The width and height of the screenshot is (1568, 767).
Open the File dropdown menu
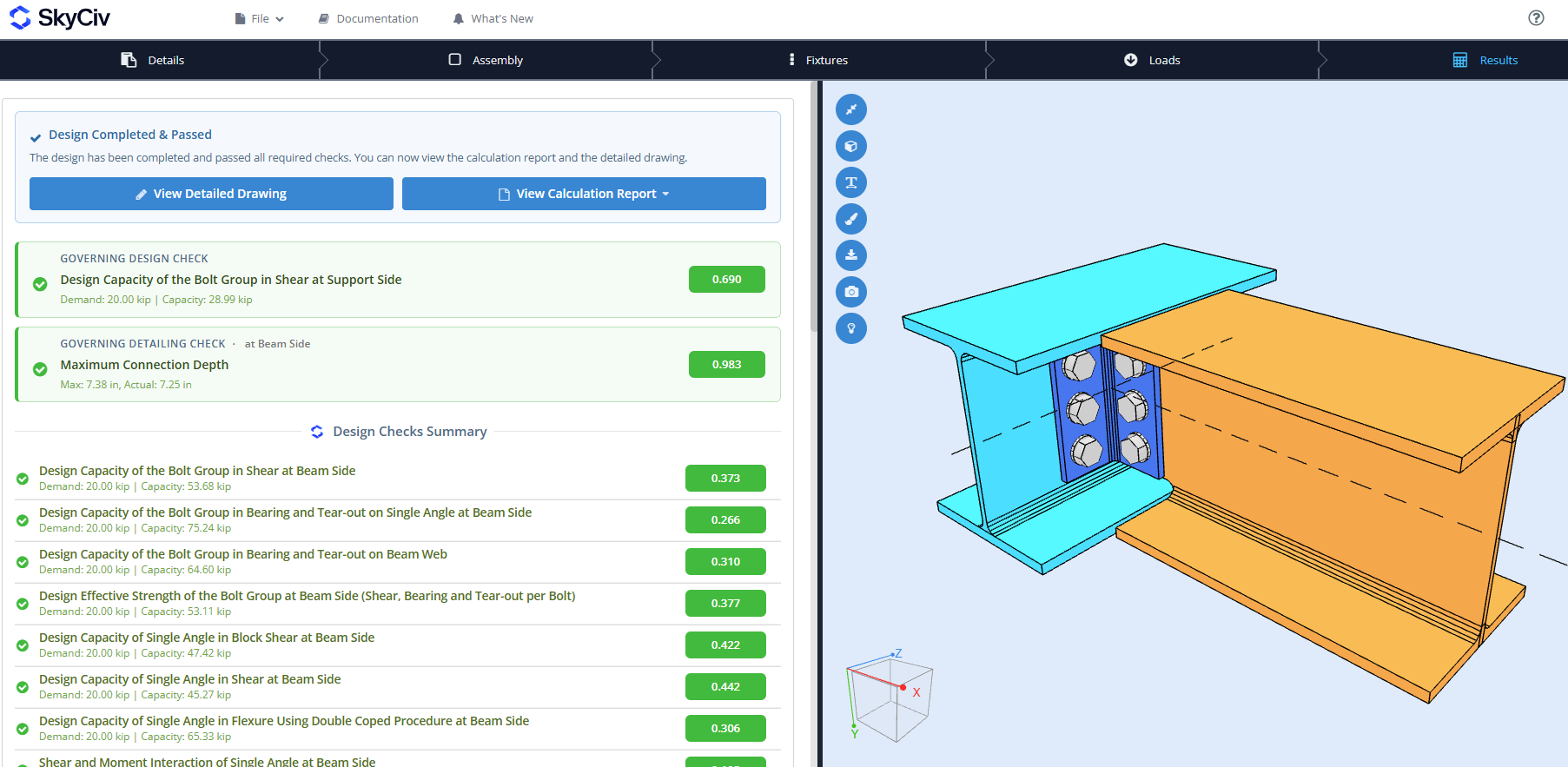(x=259, y=18)
